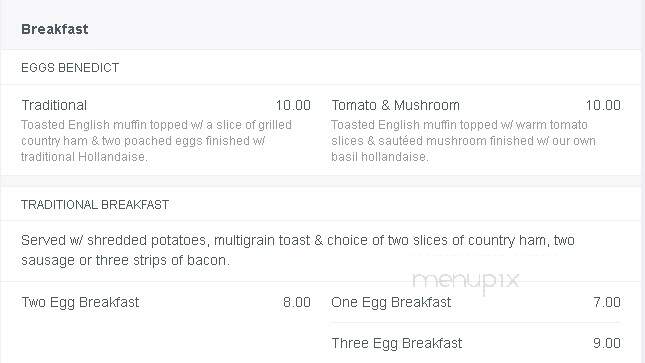The width and height of the screenshot is (645, 363).
Task: Select the EGGS BENEDICT category heading
Action: [x=70, y=67]
